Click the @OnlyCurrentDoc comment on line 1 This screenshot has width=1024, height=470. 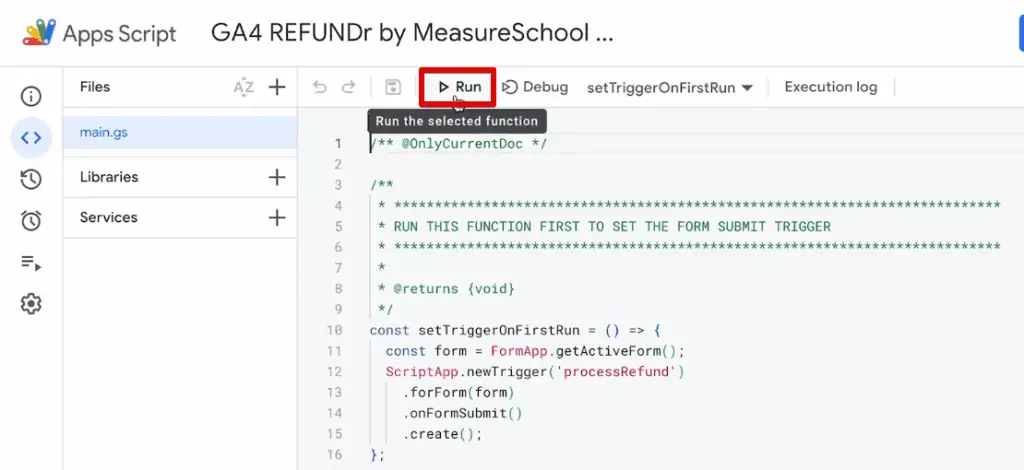[458, 144]
